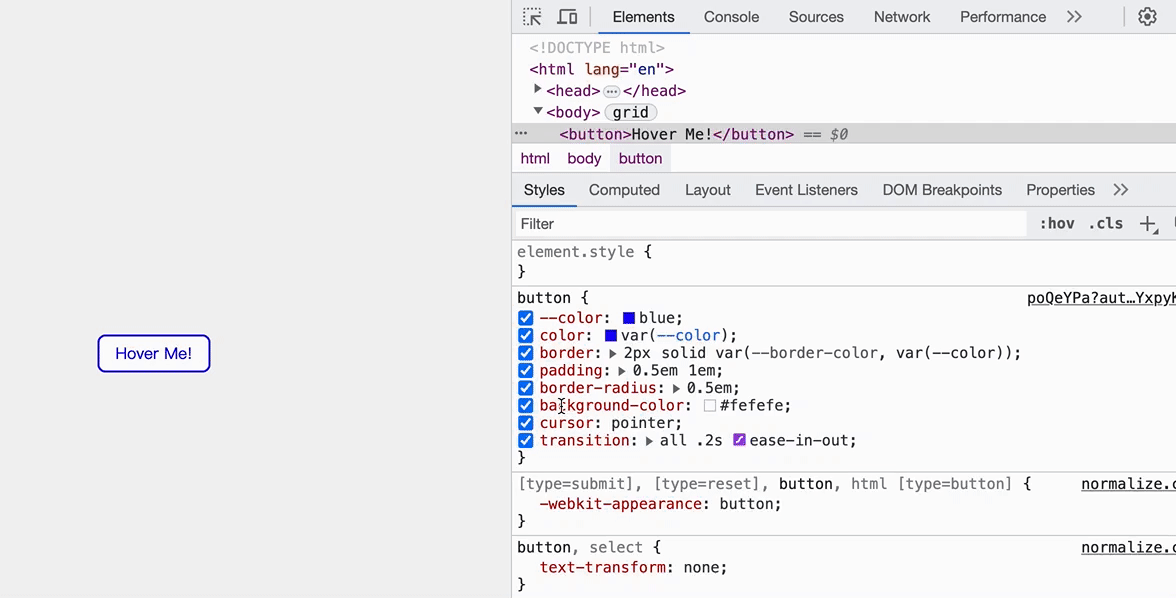The width and height of the screenshot is (1176, 598).
Task: Open normalize source link for -webkit-appearance rule
Action: click(1128, 484)
